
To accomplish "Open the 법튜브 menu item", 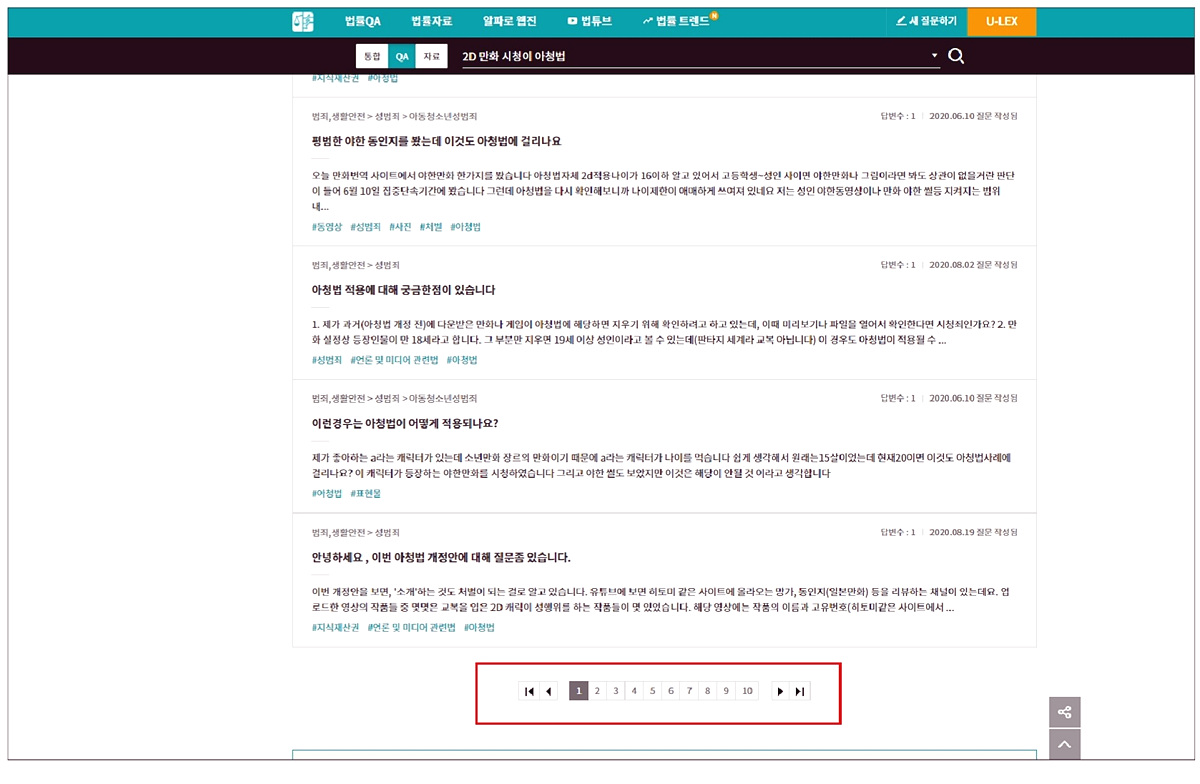I will pyautogui.click(x=590, y=21).
